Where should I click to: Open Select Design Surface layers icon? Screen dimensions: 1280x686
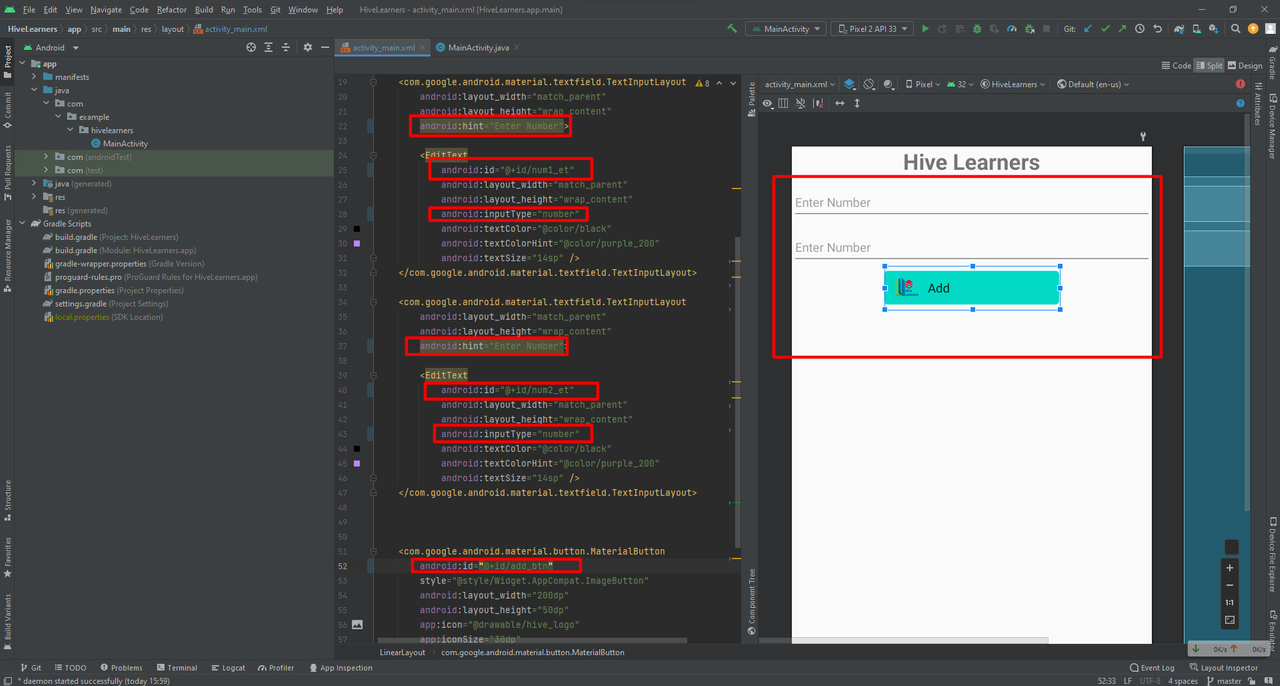coord(850,84)
